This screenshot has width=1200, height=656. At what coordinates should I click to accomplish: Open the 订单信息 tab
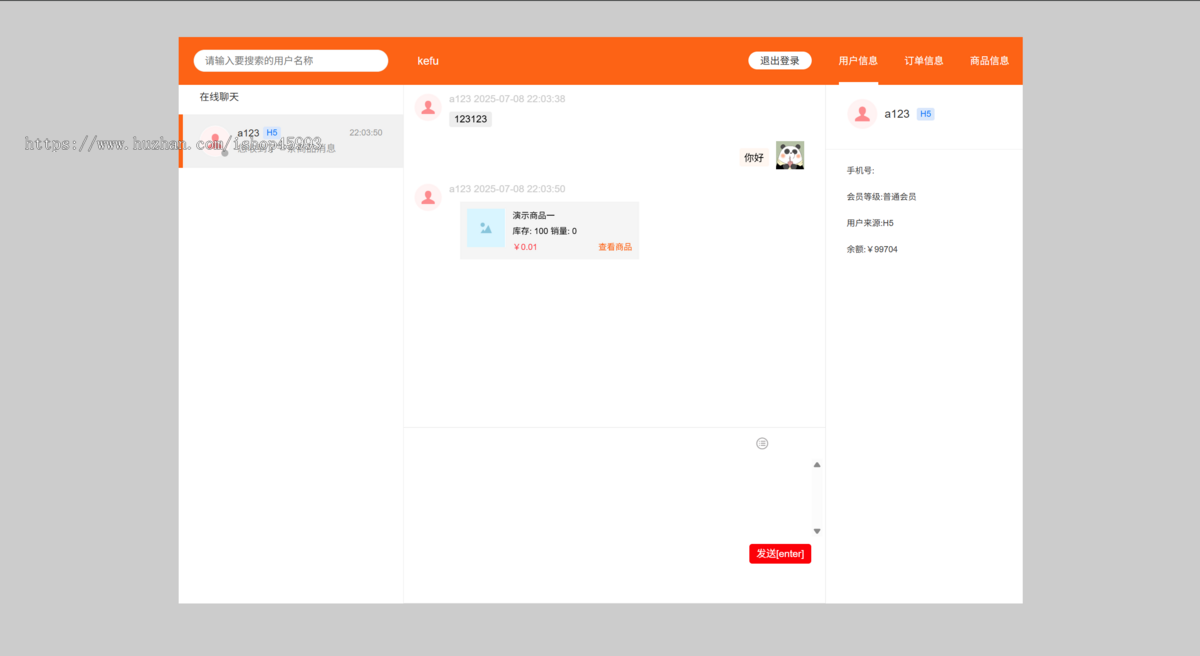coord(924,61)
